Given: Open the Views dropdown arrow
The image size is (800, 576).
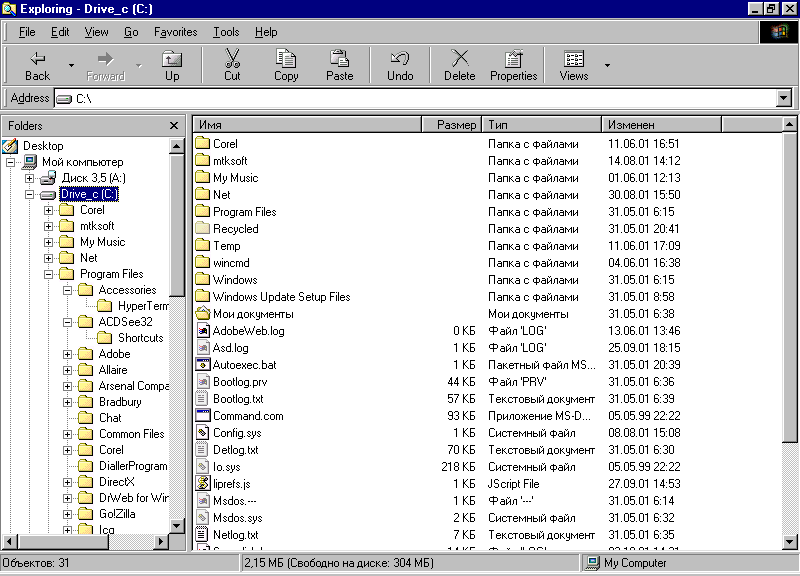Looking at the screenshot, I should pos(607,65).
